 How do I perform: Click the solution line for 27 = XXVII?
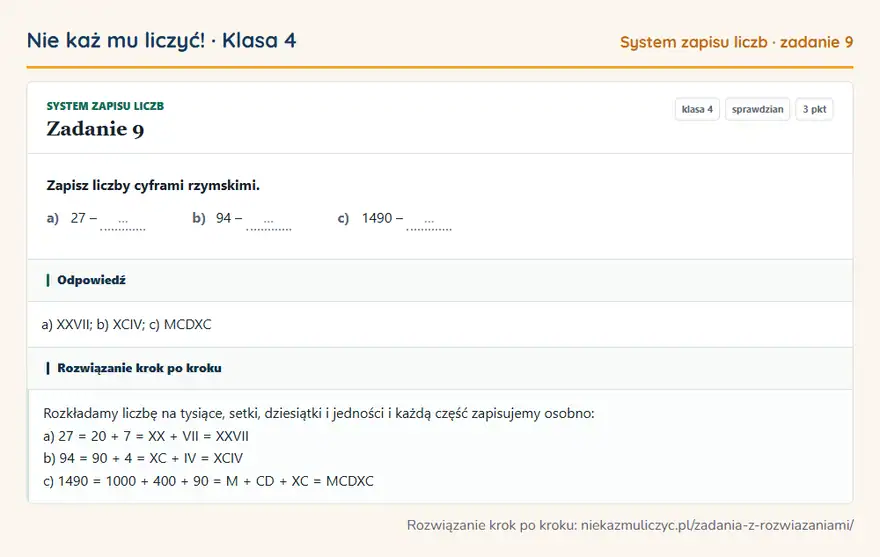(x=145, y=436)
